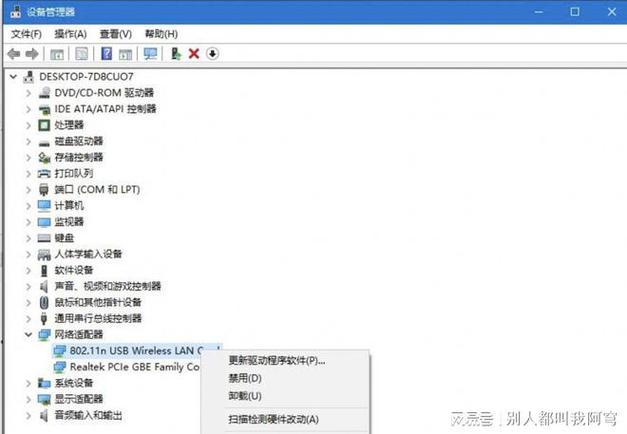627x434 pixels.
Task: Select the 磁盘驱动器 row text
Action: (x=79, y=141)
